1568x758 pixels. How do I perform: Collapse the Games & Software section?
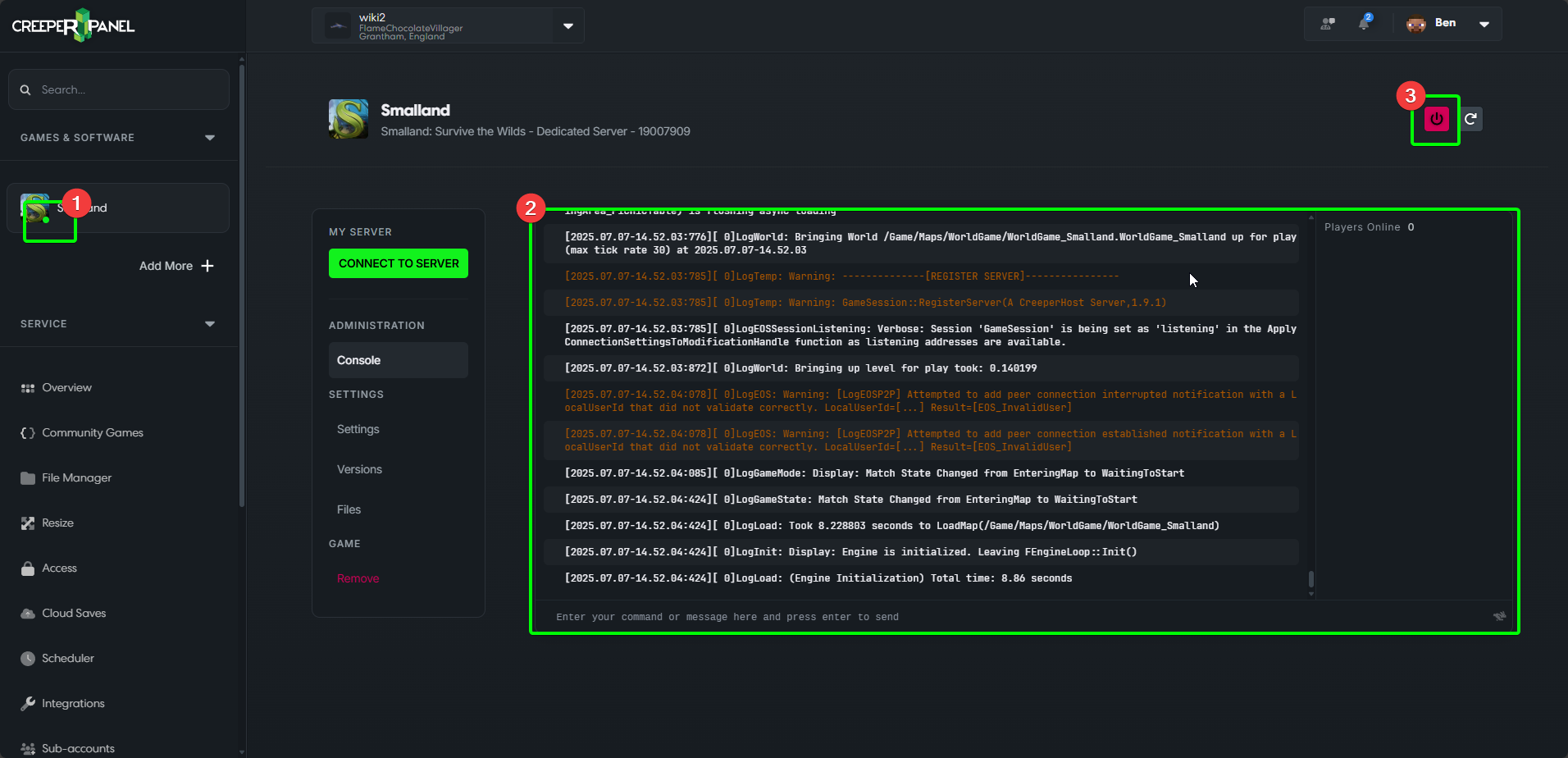210,138
